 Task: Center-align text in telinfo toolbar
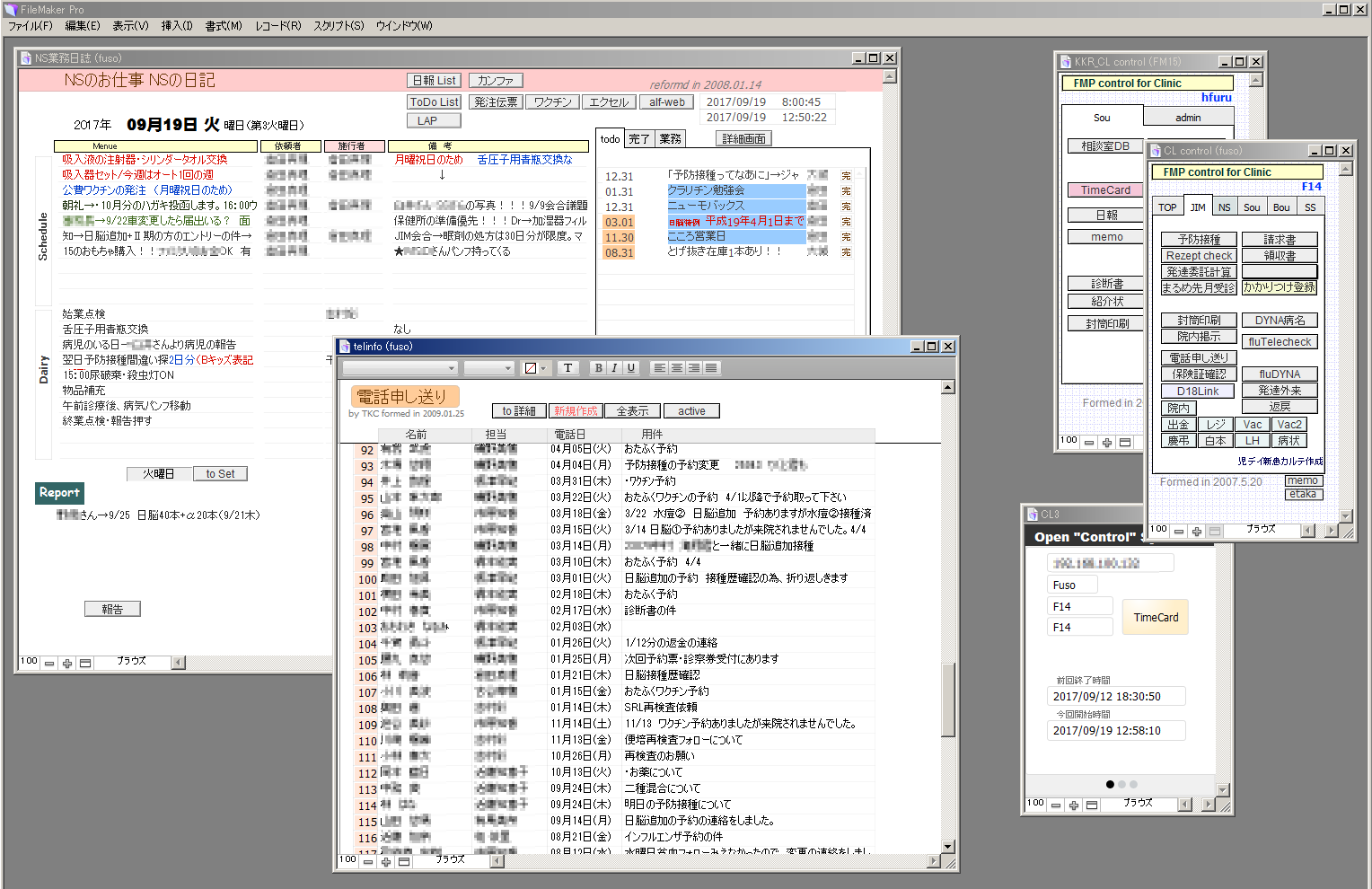pyautogui.click(x=677, y=368)
